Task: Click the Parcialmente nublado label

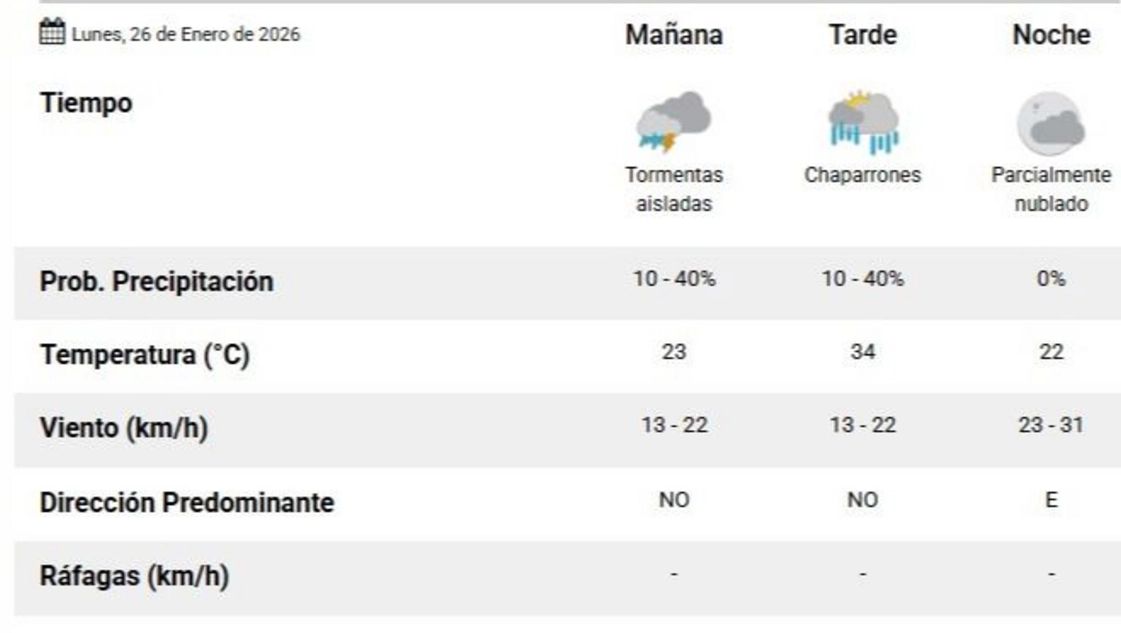Action: pos(1051,189)
